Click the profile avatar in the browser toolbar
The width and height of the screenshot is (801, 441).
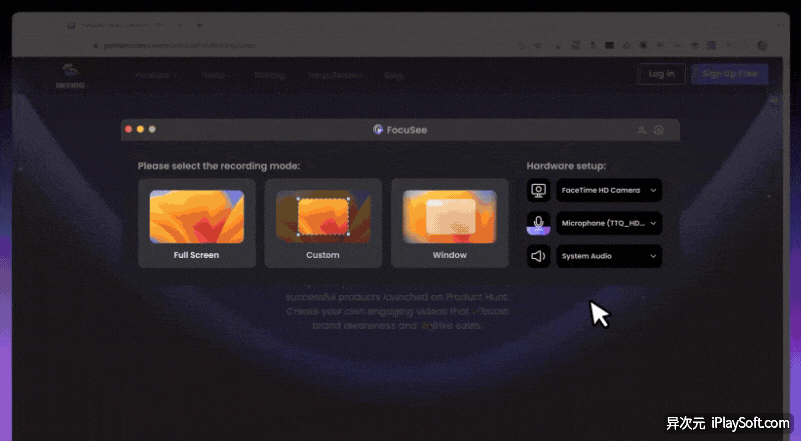[x=762, y=45]
